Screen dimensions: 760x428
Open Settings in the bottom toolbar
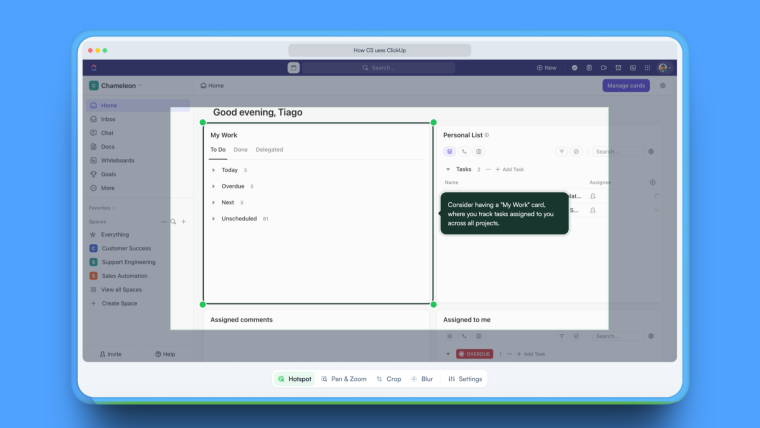point(465,379)
